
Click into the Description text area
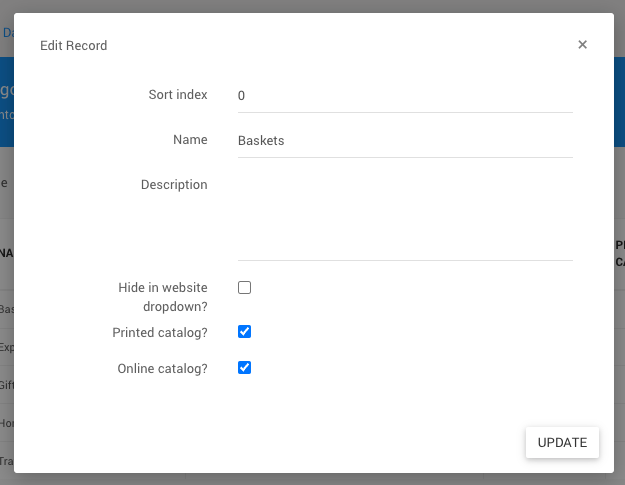tap(404, 216)
